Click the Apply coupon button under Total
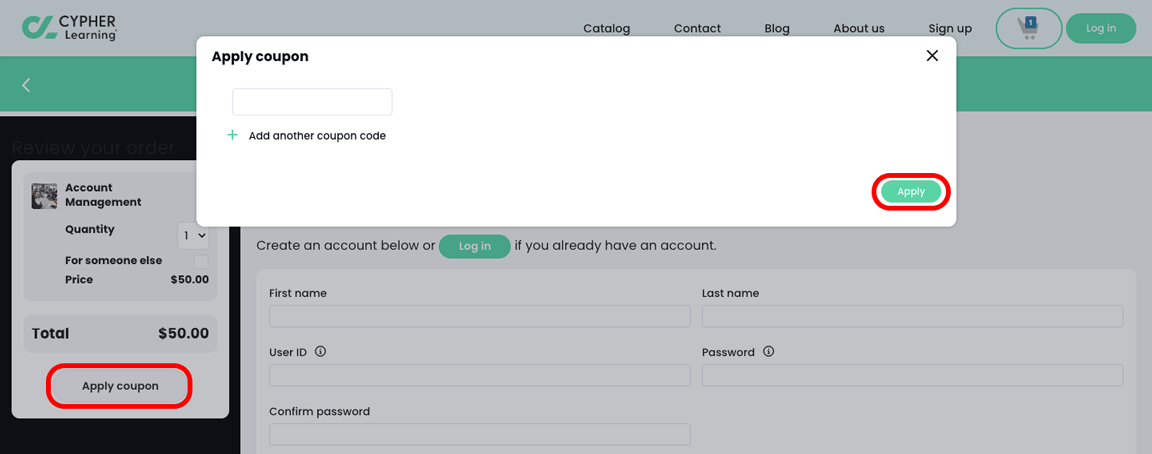Screen dimensions: 1152x454 tap(120, 386)
